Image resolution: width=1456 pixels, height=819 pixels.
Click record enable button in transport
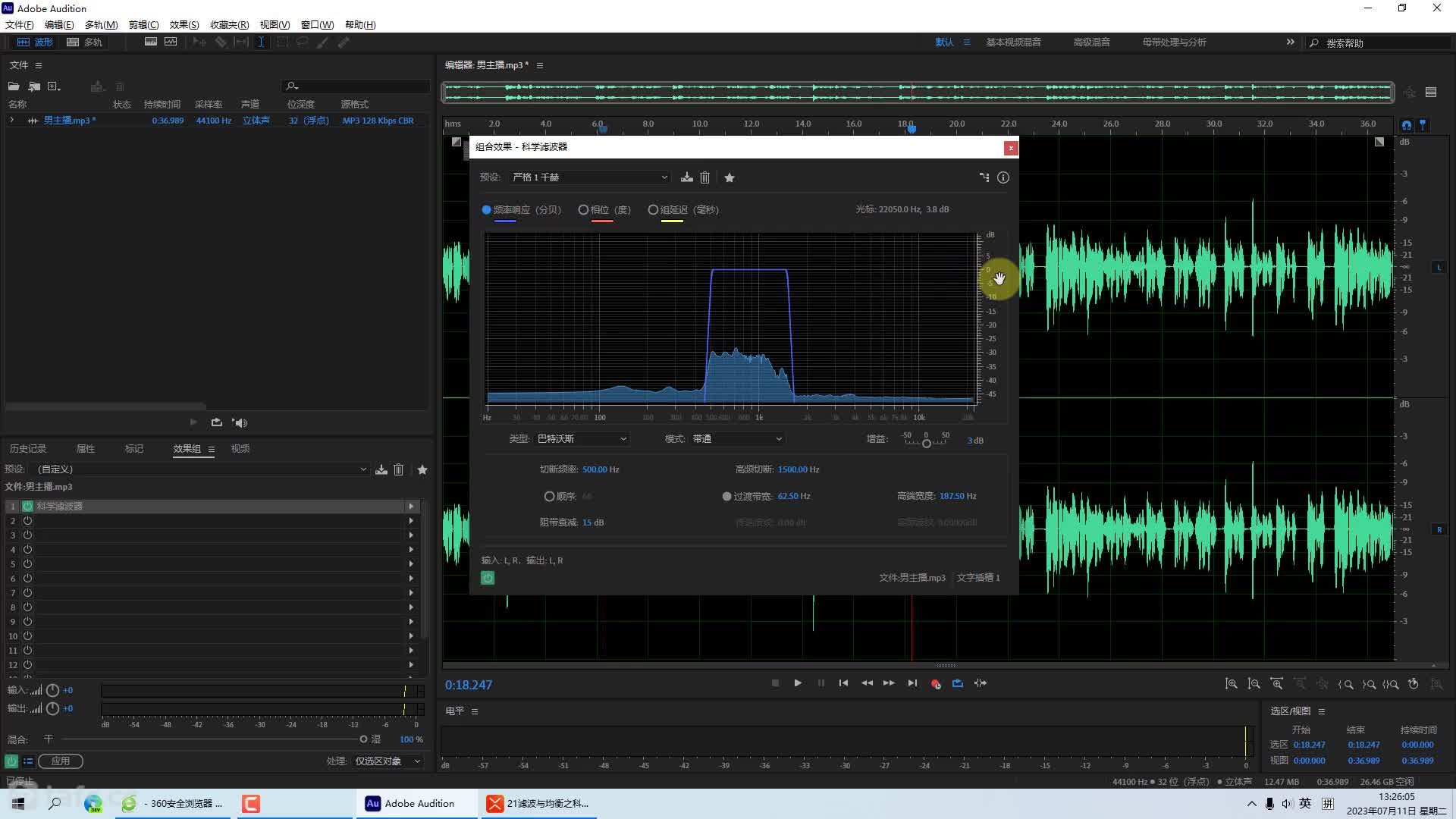tap(935, 683)
